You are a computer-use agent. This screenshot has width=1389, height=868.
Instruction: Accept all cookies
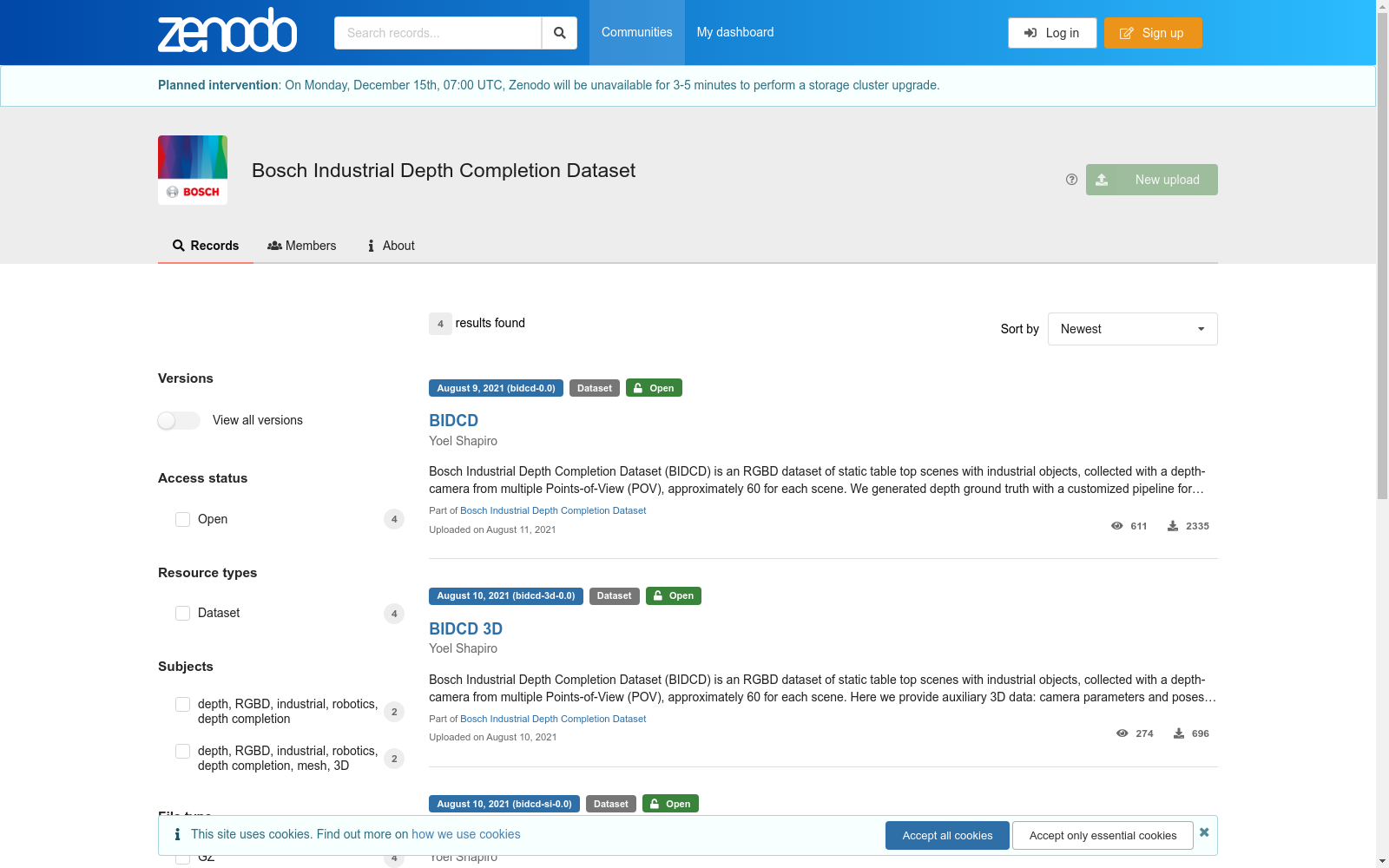click(947, 835)
